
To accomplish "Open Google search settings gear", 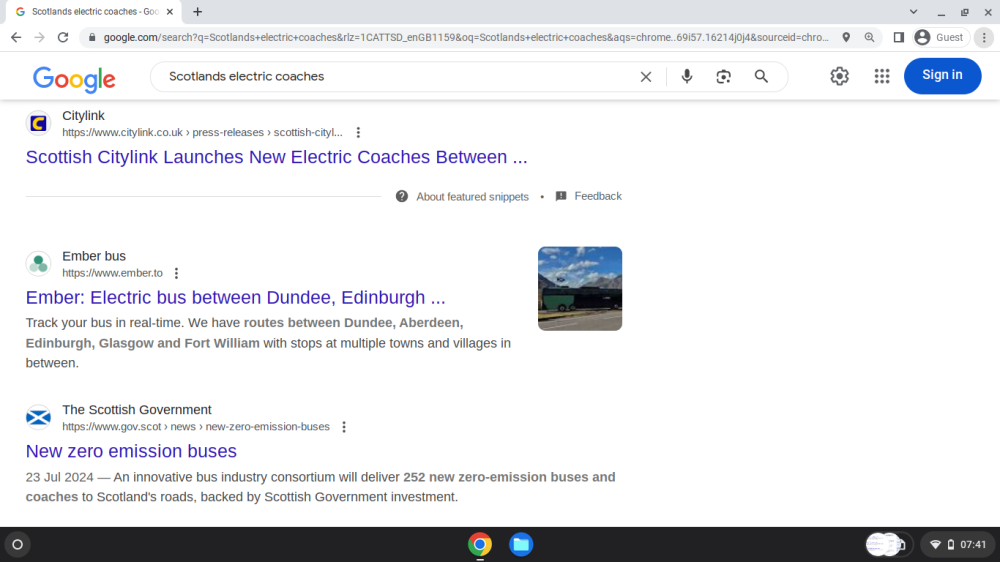I will pyautogui.click(x=839, y=76).
